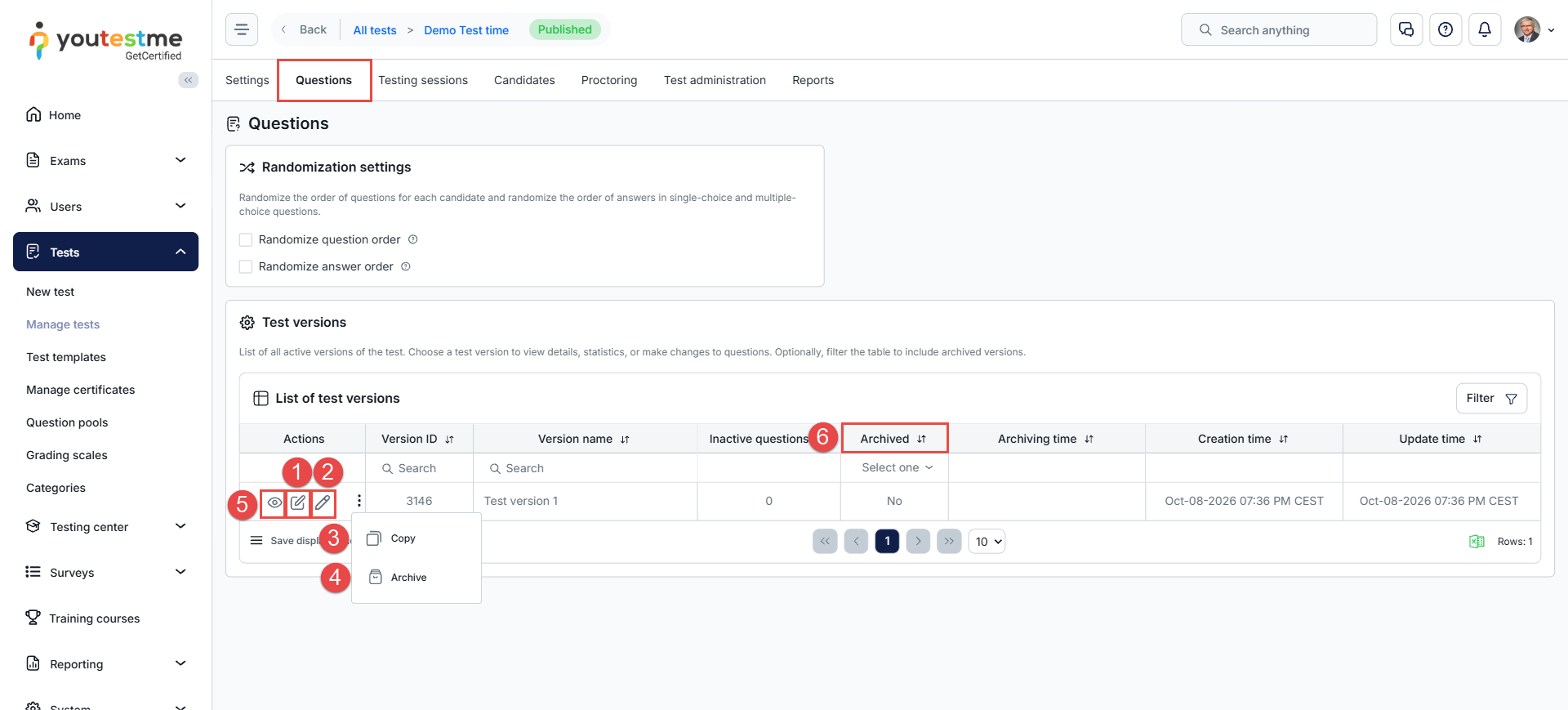Sort by Creation time column
Screen dimensions: 1568x710
click(1283, 440)
